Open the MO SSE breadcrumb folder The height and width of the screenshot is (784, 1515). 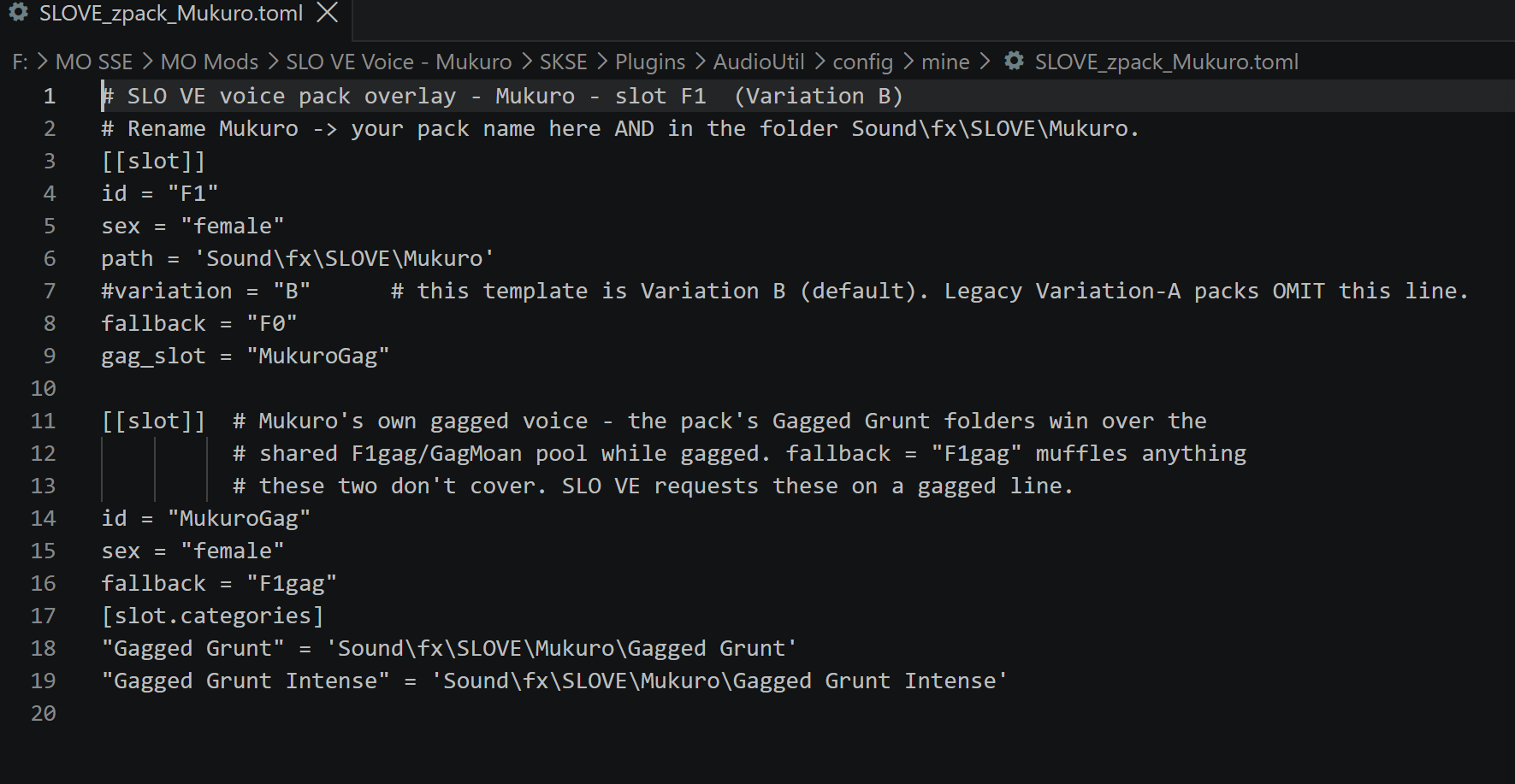click(94, 62)
